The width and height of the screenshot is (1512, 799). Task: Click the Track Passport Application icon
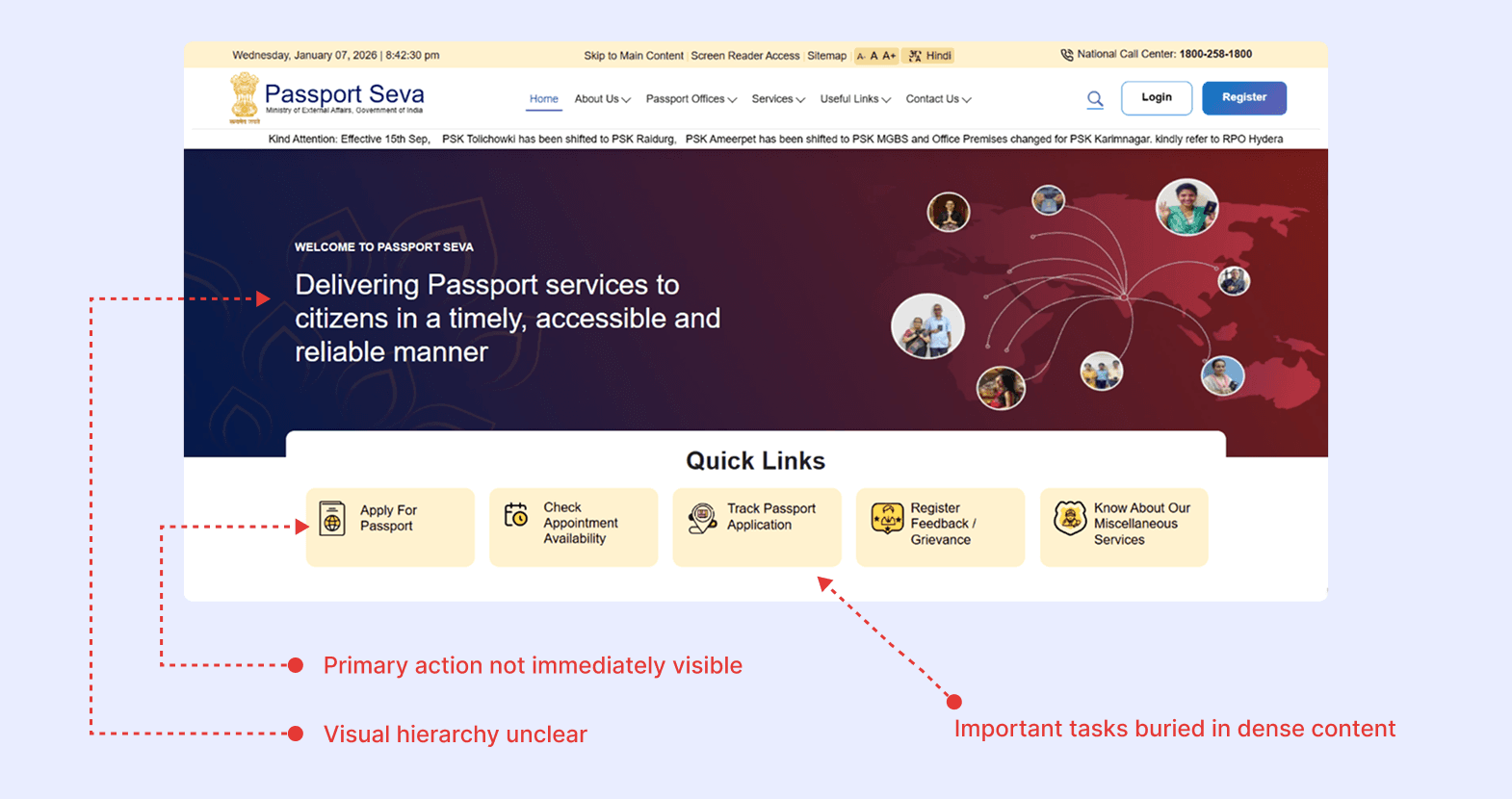point(702,518)
